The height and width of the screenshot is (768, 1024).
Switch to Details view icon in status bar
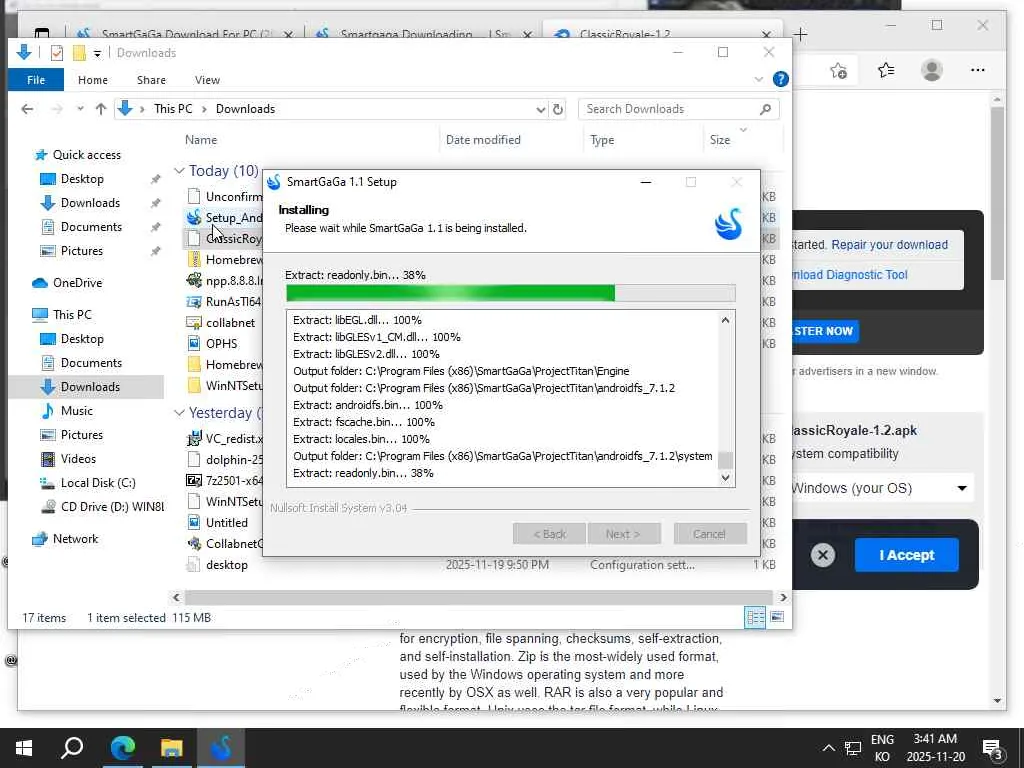[756, 617]
